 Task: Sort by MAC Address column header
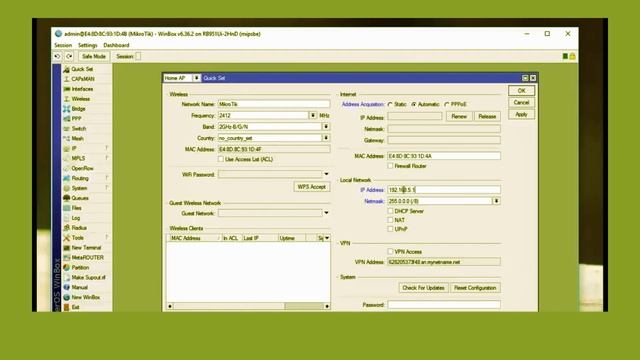pos(194,238)
